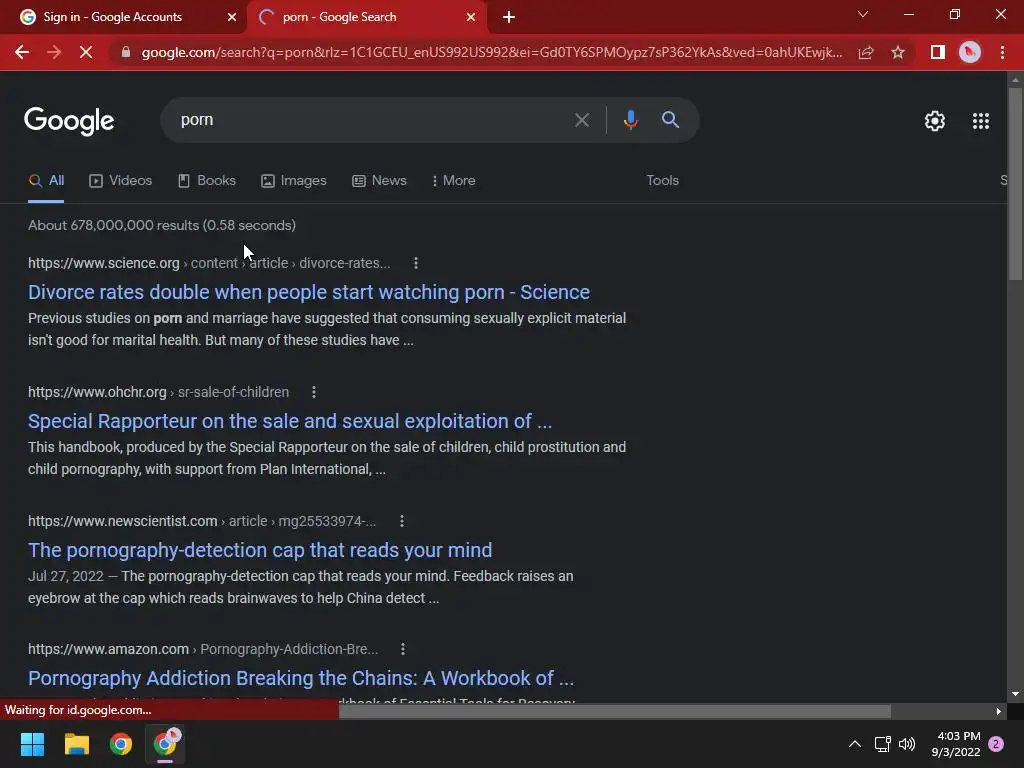Viewport: 1024px width, 768px height.
Task: Click horizontal scrollbar right arrow
Action: [999, 711]
